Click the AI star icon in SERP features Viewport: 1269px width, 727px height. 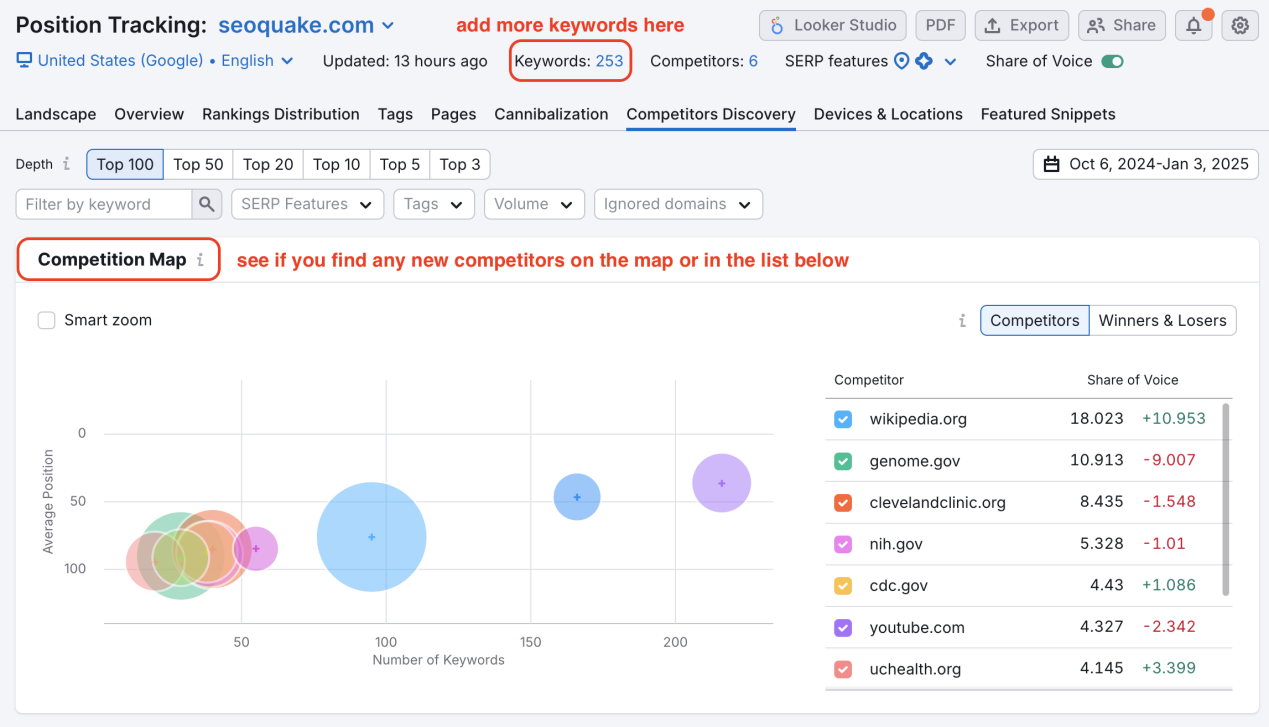[924, 61]
